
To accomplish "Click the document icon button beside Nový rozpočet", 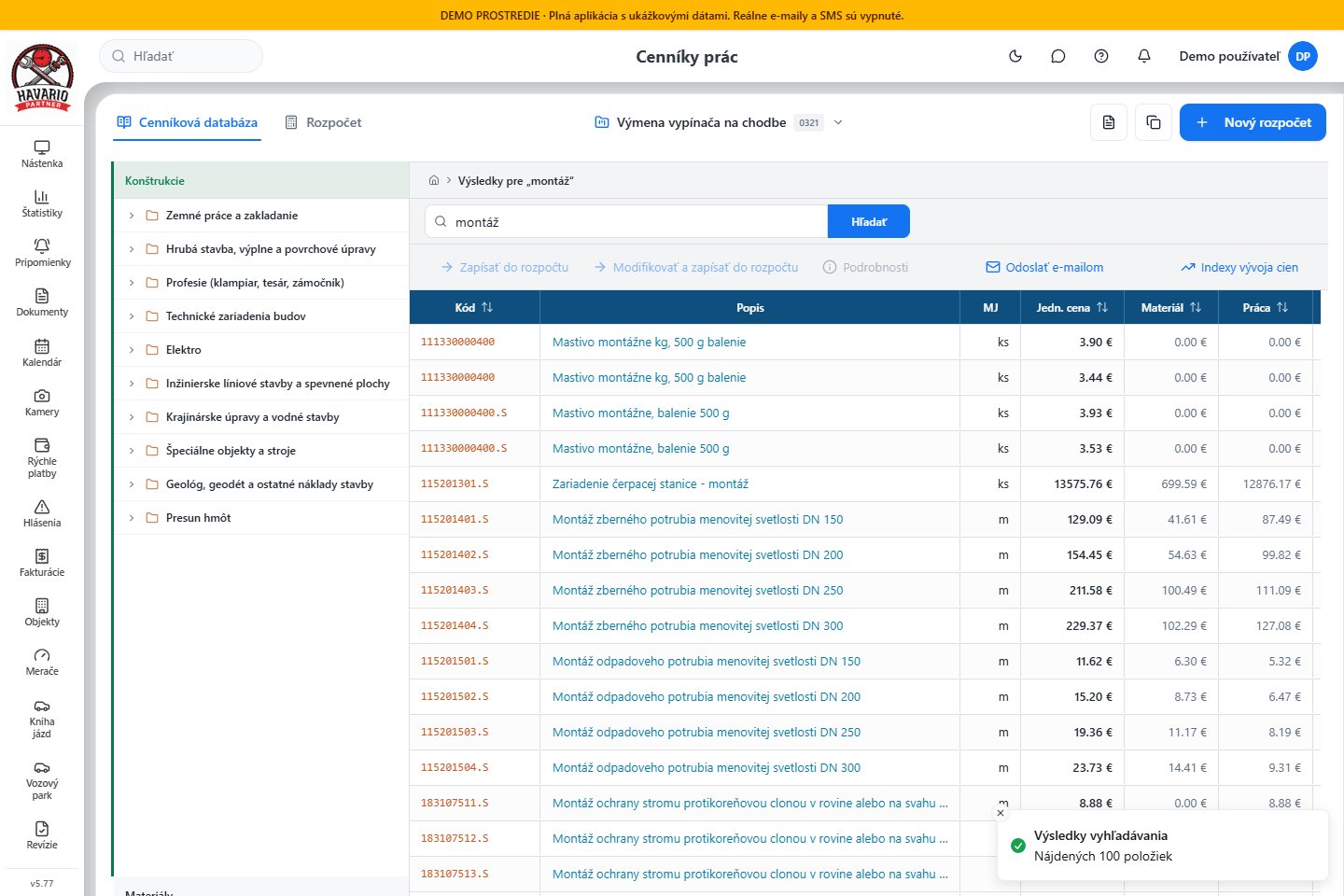I will click(1109, 122).
